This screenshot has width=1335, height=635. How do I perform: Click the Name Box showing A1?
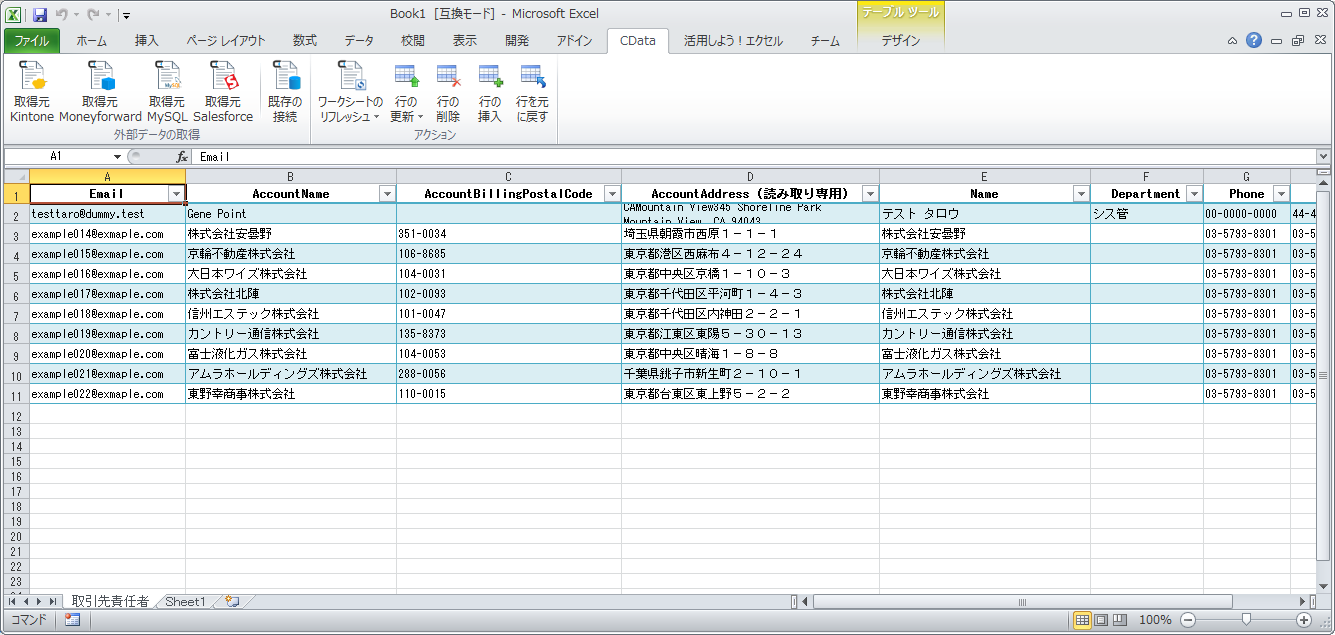point(56,156)
